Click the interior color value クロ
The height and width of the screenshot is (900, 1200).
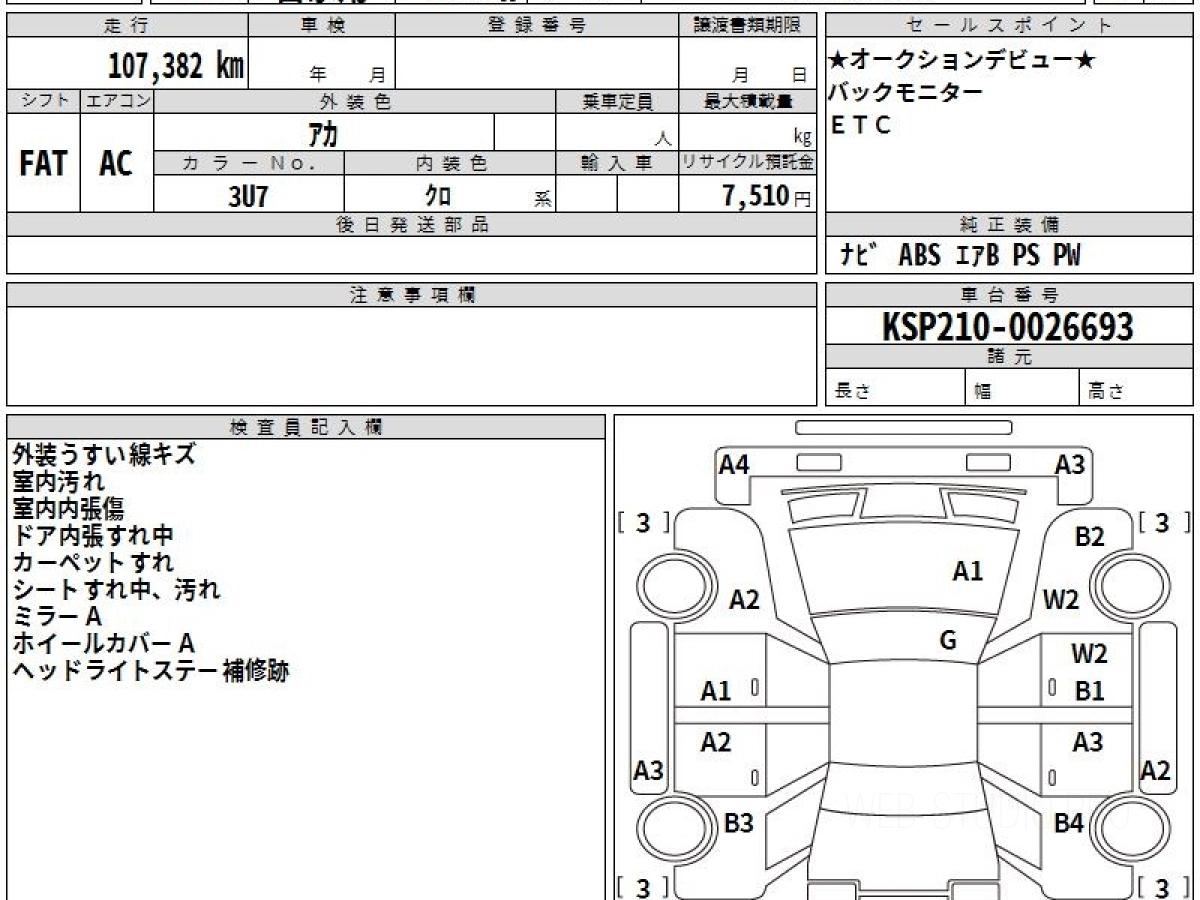click(437, 195)
